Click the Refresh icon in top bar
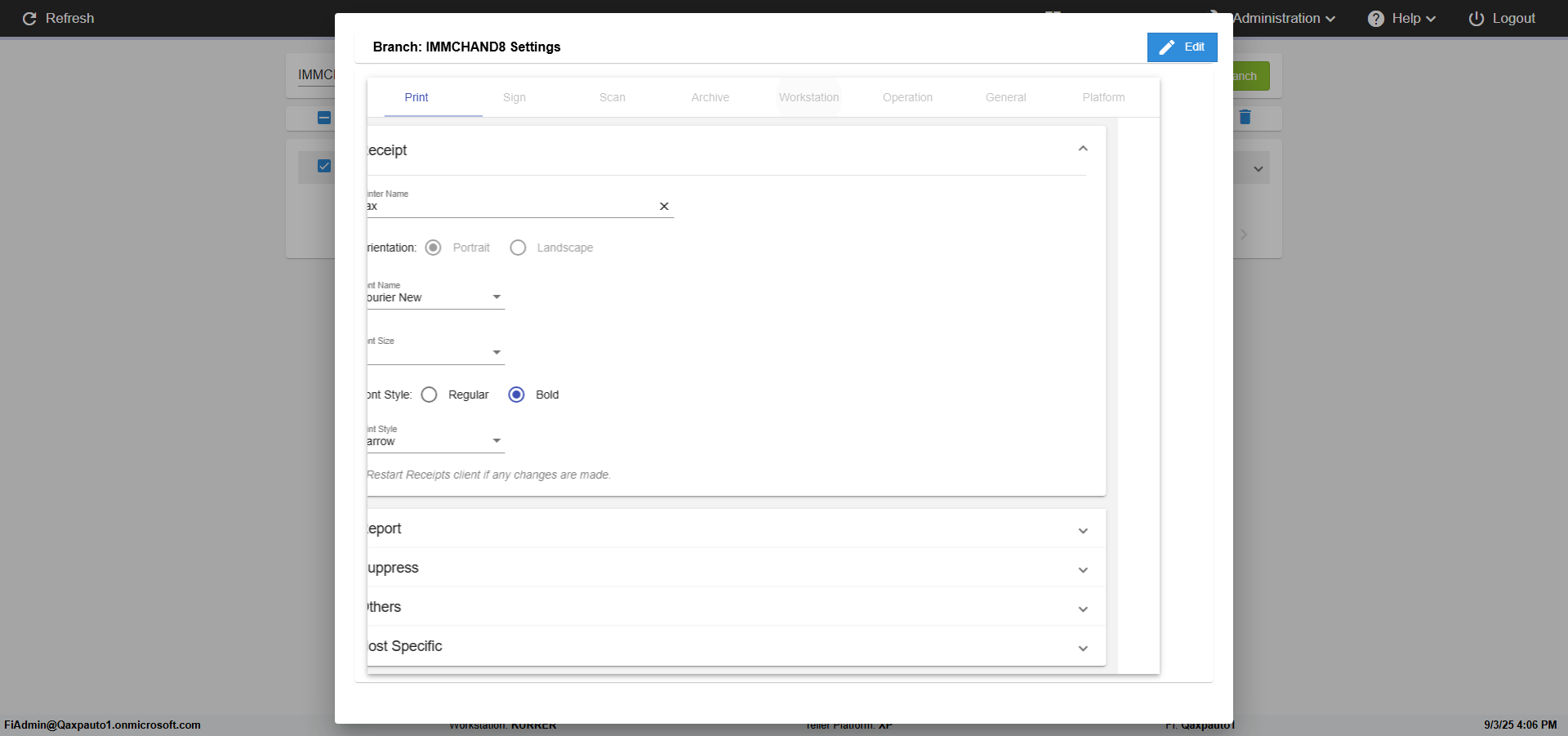1568x736 pixels. pos(29,19)
